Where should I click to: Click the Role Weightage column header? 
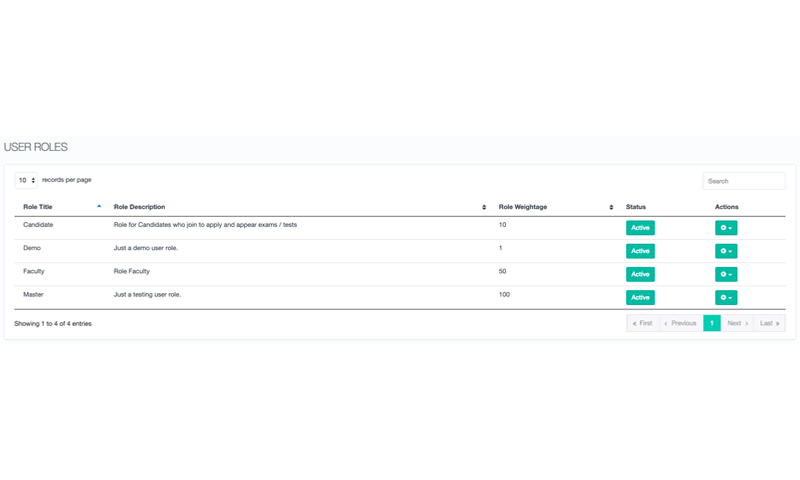pos(522,207)
